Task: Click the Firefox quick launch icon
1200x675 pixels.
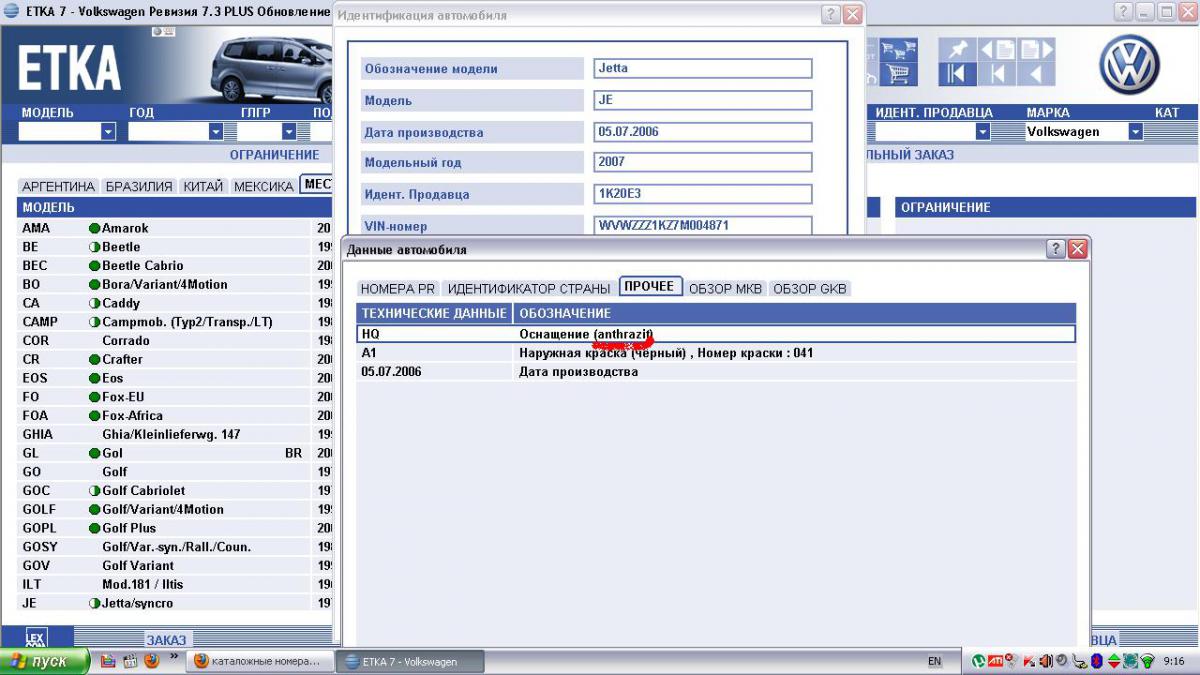Action: [151, 661]
